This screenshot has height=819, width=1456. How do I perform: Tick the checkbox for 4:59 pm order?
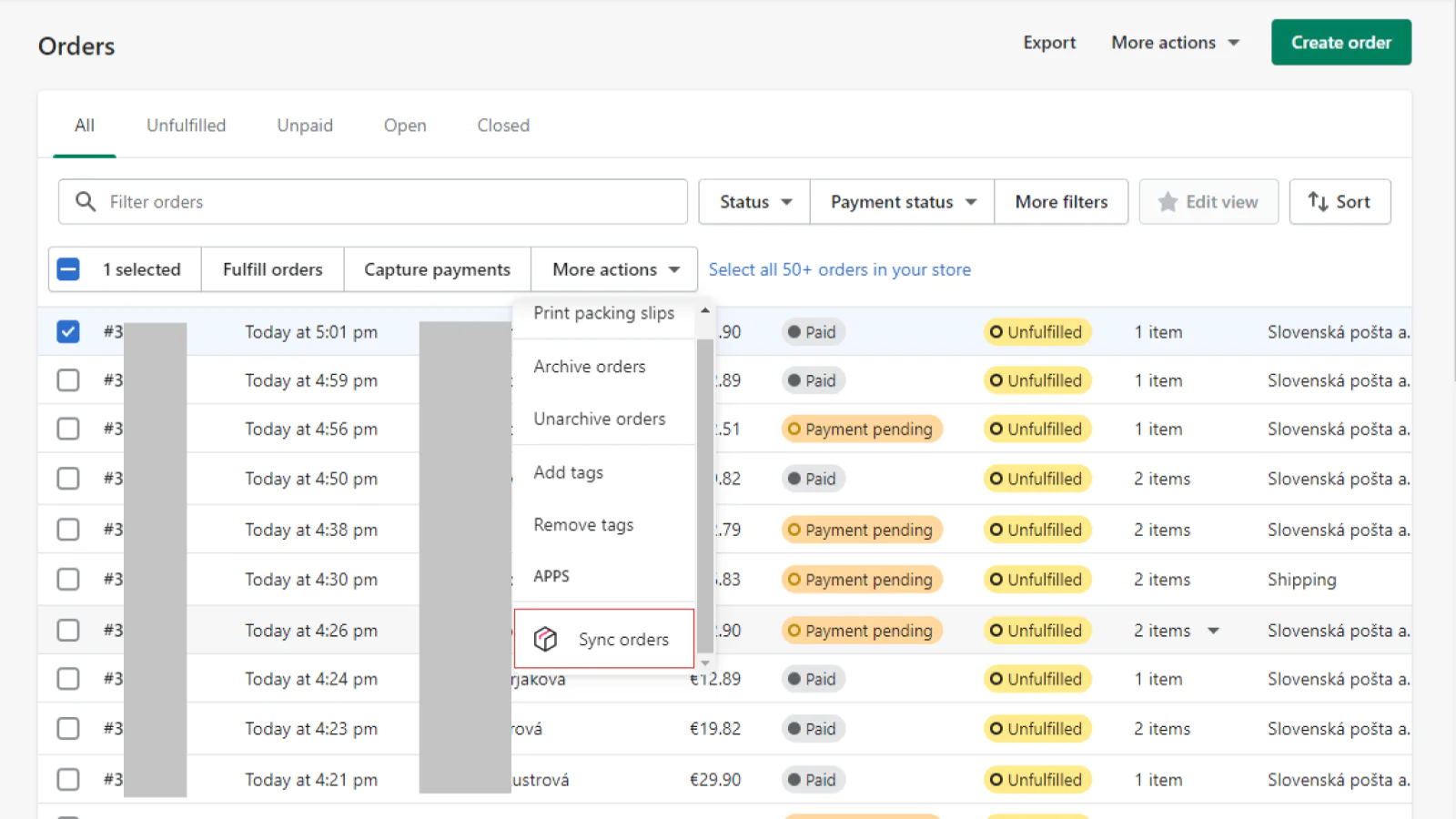click(x=68, y=380)
